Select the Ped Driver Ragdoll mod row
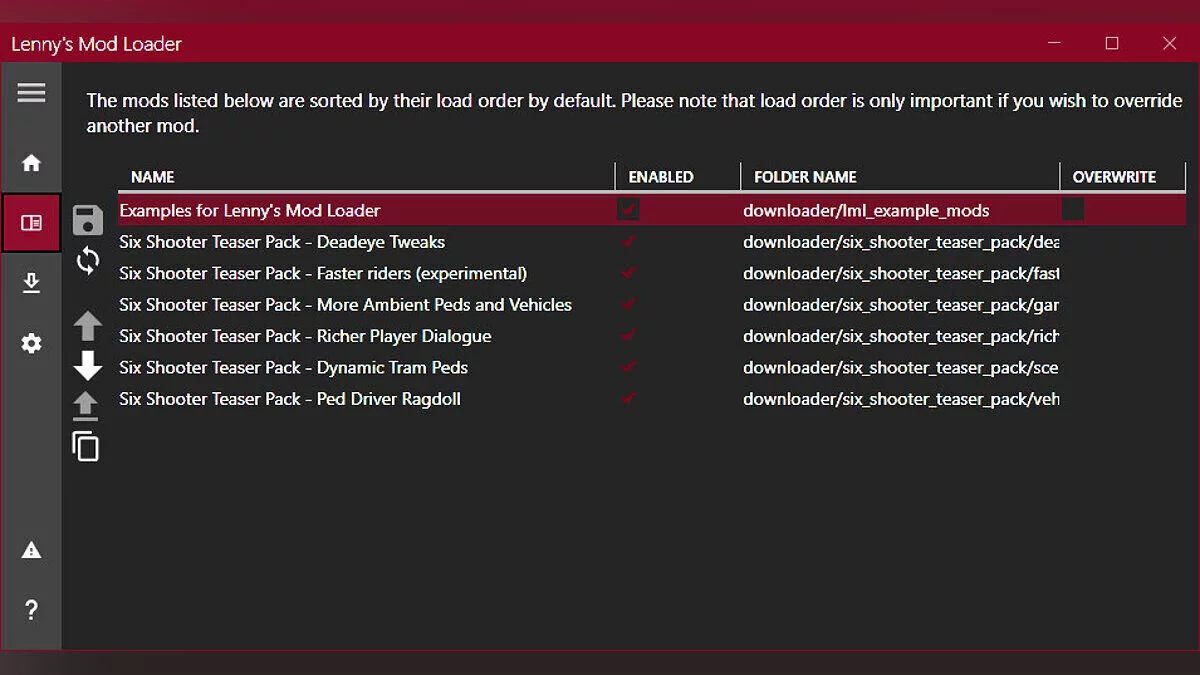The height and width of the screenshot is (675, 1200). [x=290, y=399]
